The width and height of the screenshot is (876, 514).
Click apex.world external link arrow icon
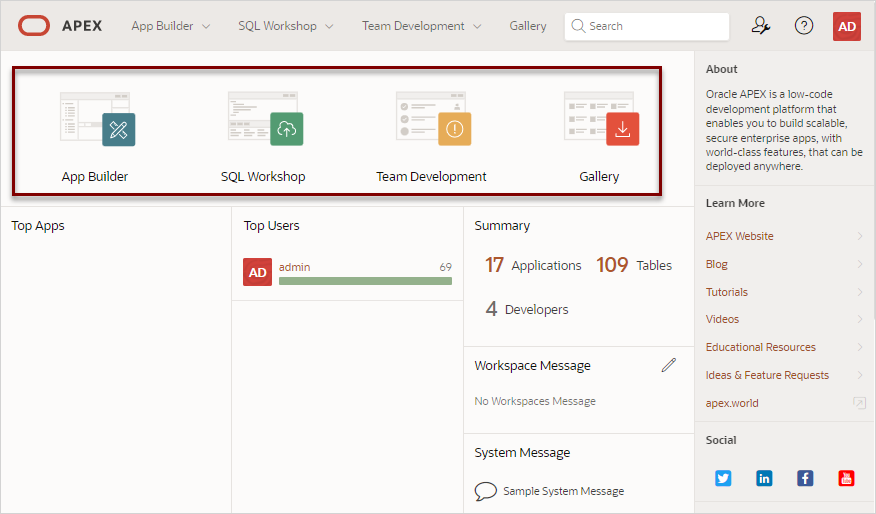859,403
